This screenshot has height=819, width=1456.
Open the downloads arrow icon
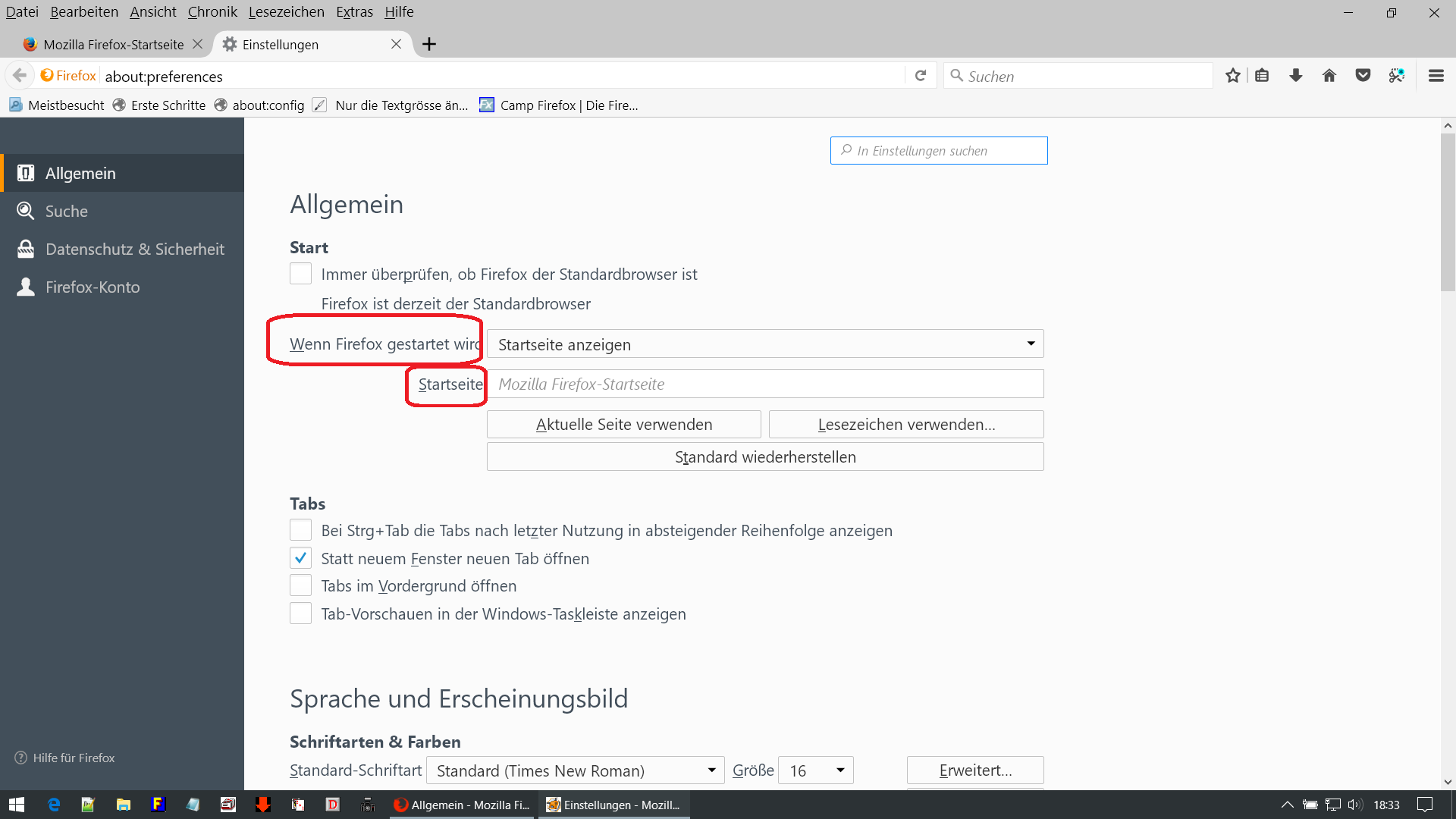click(1296, 76)
